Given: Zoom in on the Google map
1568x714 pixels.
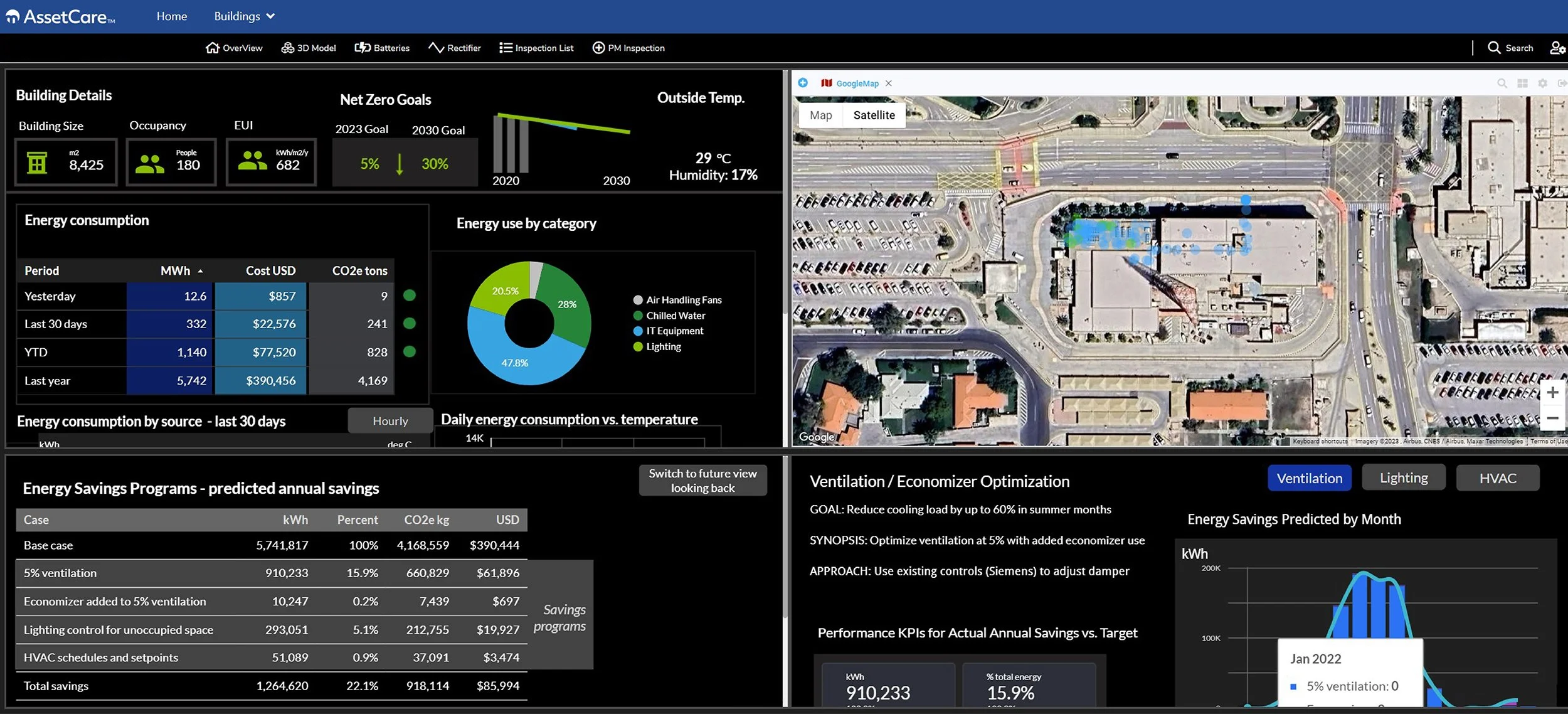Looking at the screenshot, I should pyautogui.click(x=1552, y=393).
